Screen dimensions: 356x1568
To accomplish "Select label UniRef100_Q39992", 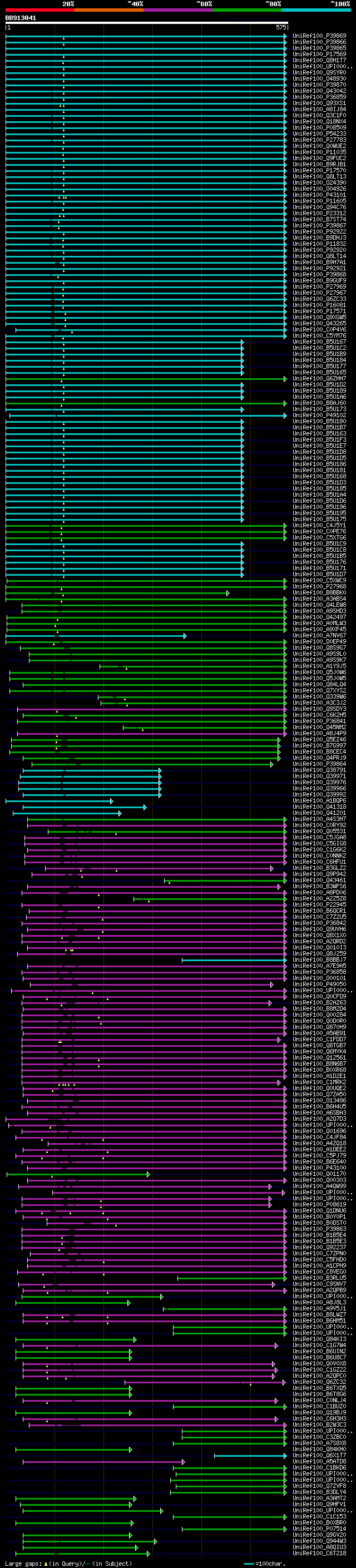I will pyautogui.click(x=319, y=795).
